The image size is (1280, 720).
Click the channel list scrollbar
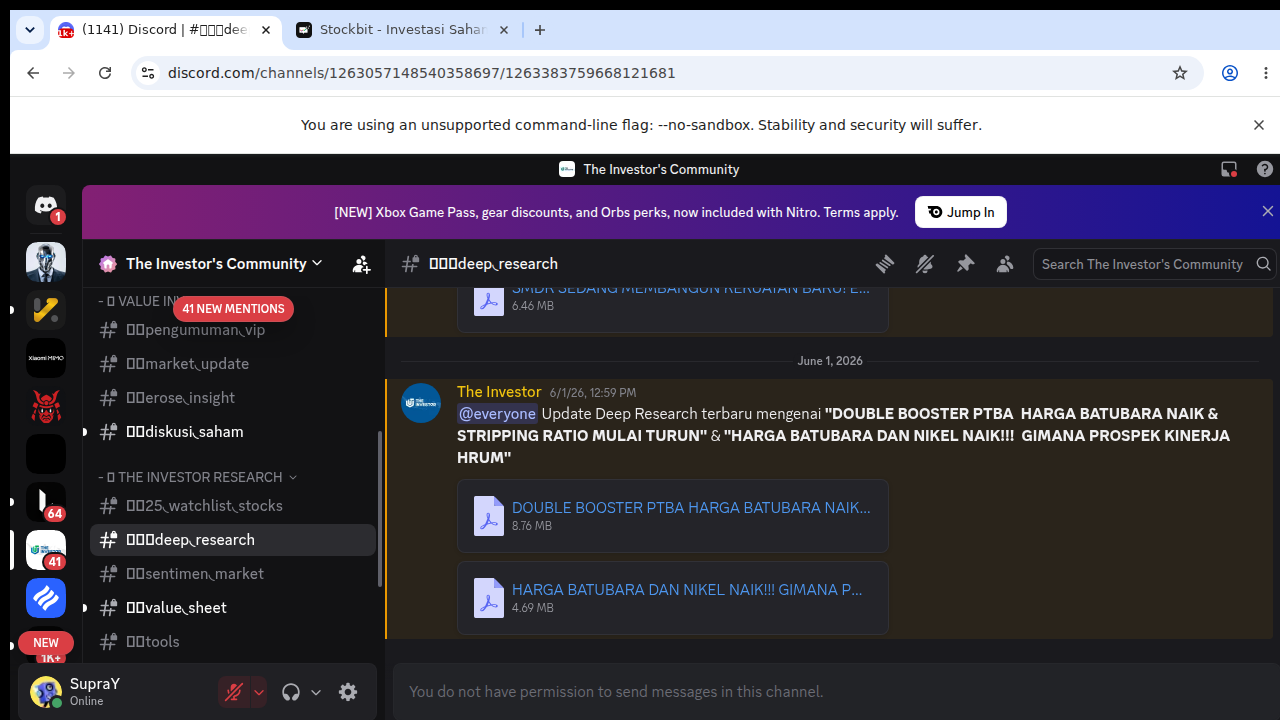click(380, 509)
